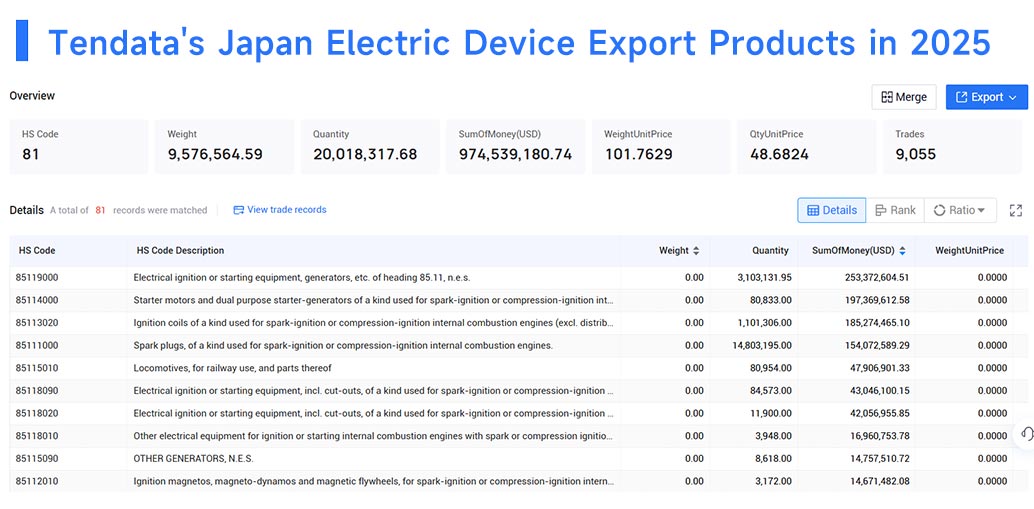Click the customer support headset icon
The height and width of the screenshot is (509, 1034).
click(x=1026, y=433)
